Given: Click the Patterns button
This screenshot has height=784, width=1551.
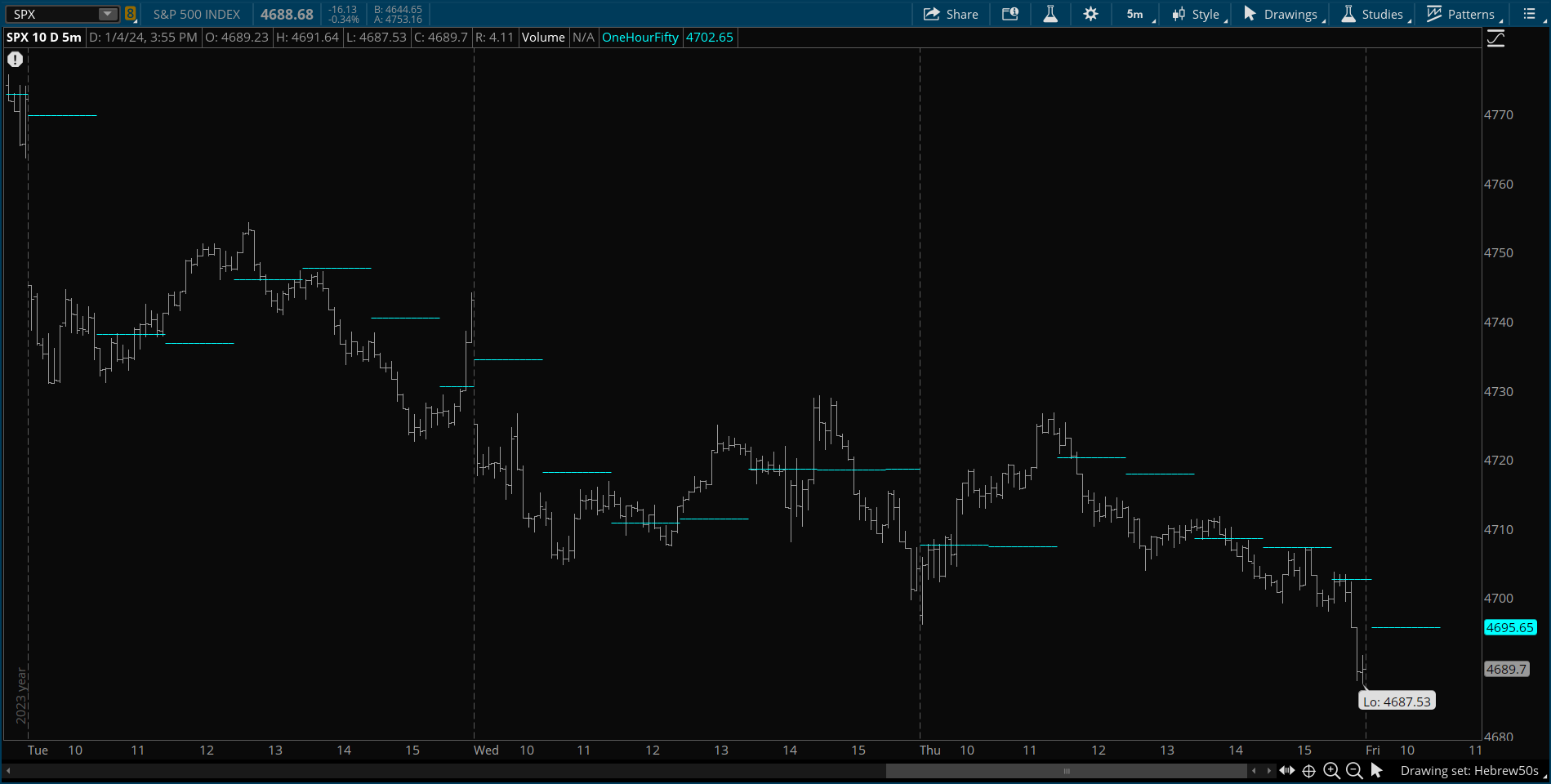Looking at the screenshot, I should tap(1460, 14).
